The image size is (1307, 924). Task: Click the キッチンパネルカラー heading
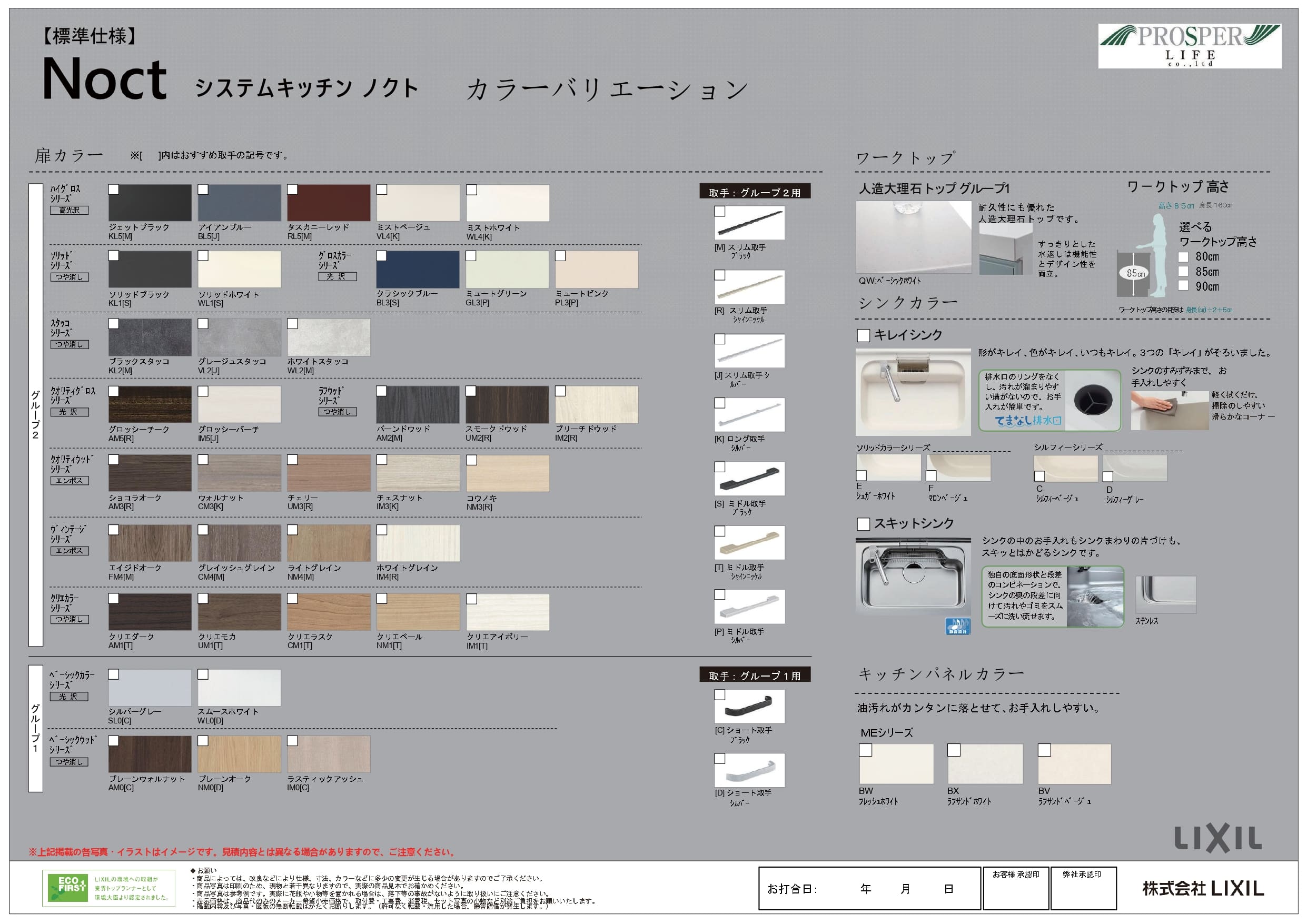coord(941,674)
